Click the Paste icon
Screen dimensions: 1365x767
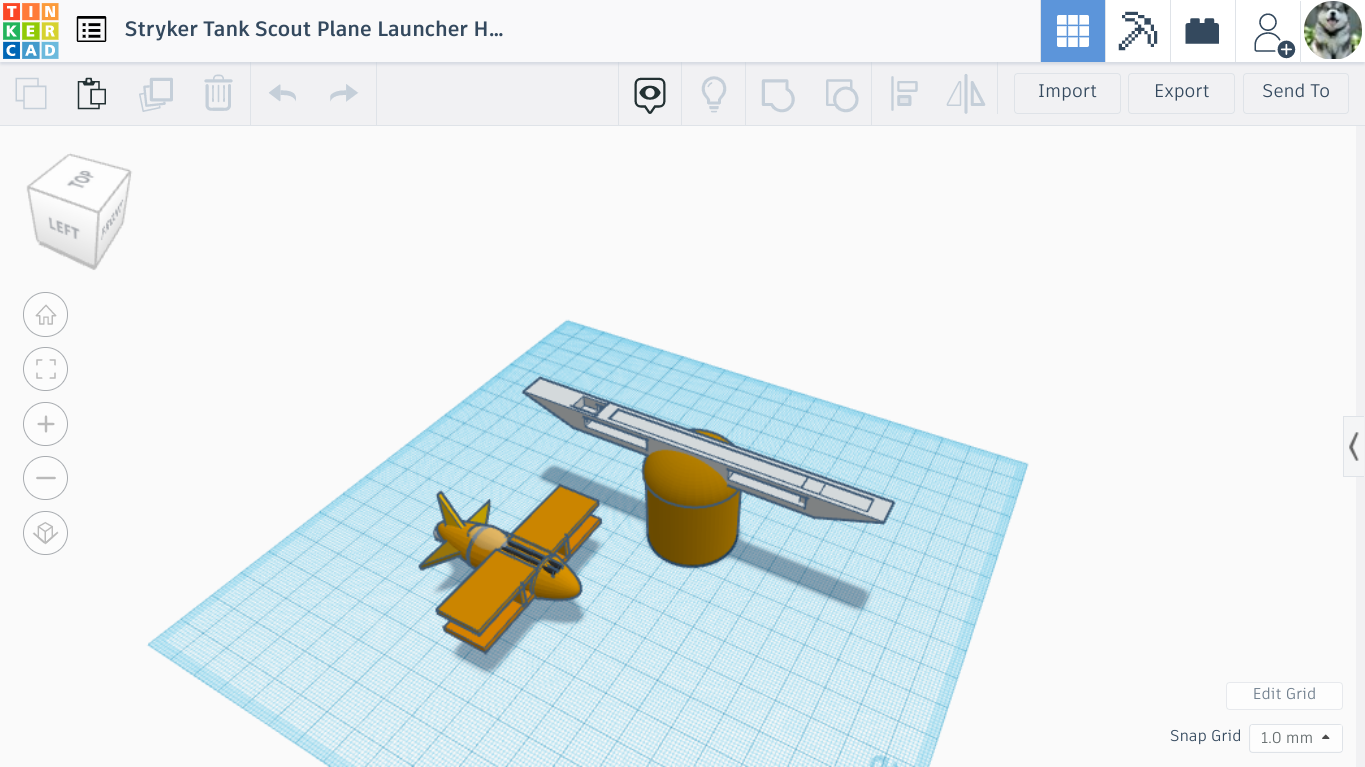[x=91, y=93]
